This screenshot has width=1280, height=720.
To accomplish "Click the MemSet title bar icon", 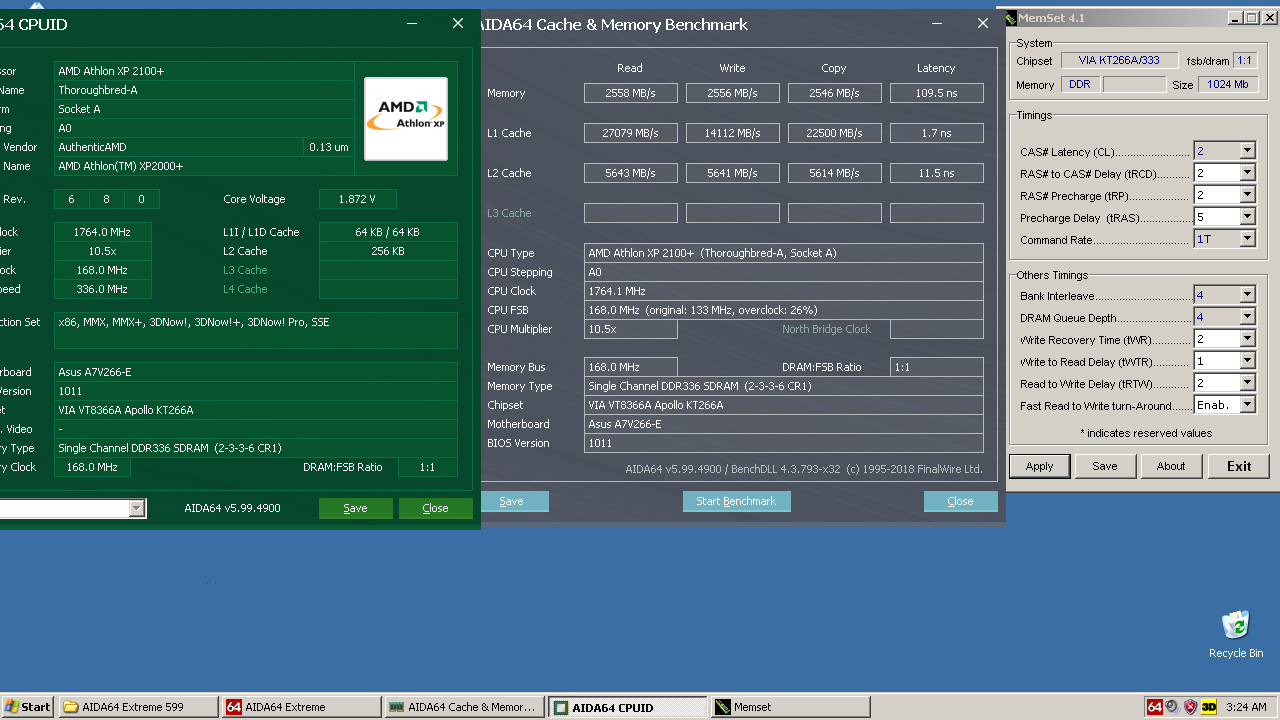I will [1010, 18].
